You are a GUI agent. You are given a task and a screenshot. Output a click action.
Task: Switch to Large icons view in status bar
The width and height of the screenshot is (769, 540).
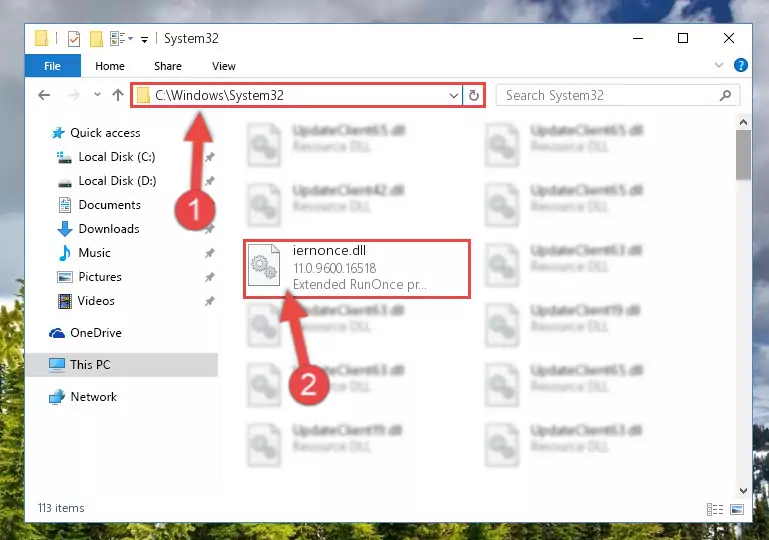click(x=737, y=509)
